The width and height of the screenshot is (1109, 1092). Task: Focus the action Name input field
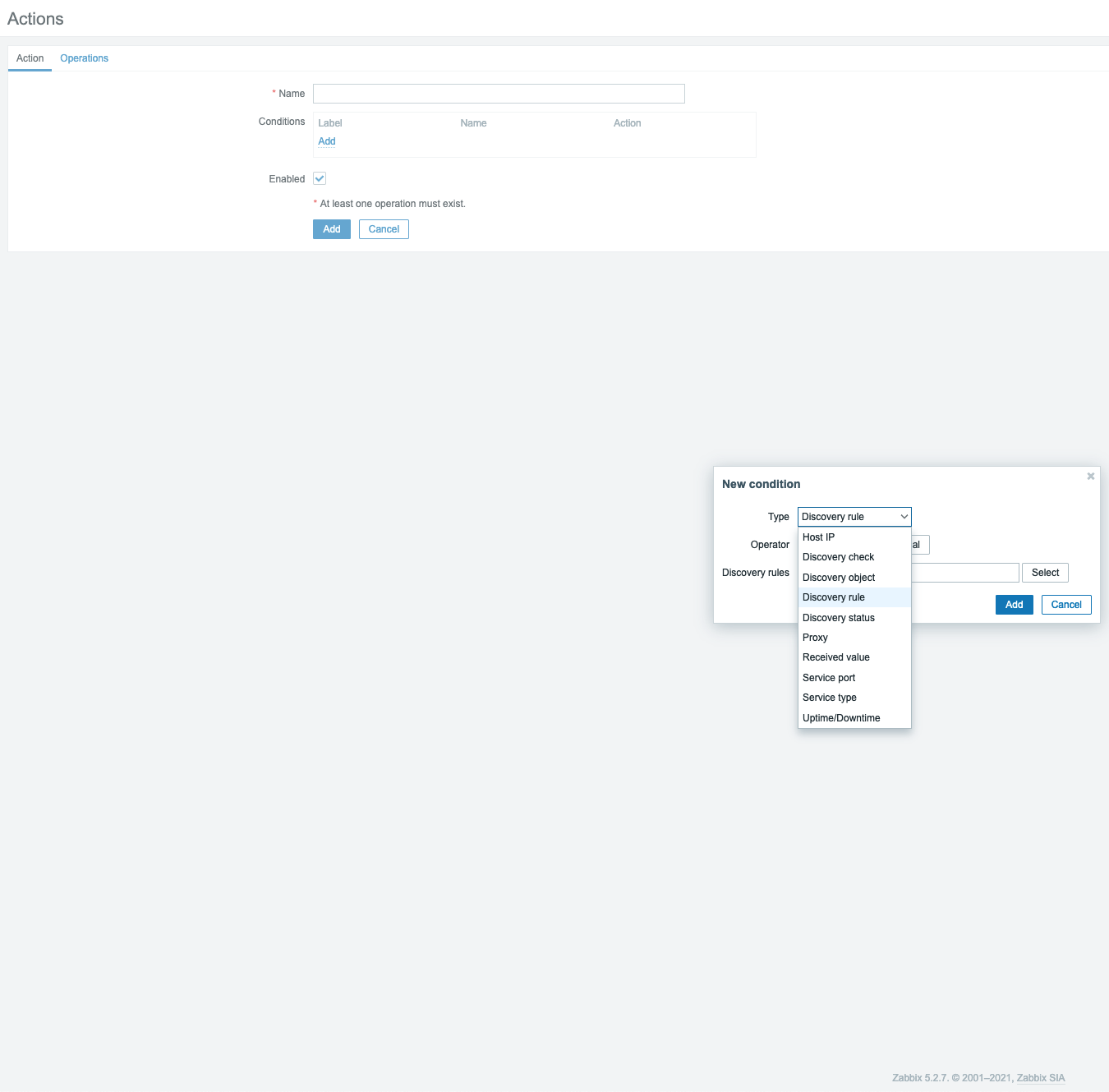499,94
